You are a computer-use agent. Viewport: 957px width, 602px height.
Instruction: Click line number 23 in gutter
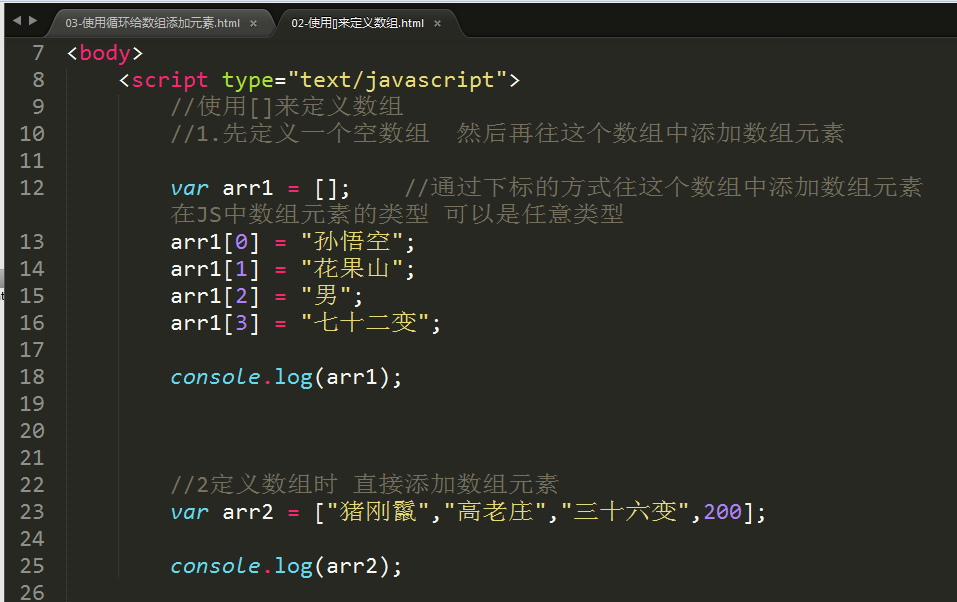(32, 512)
